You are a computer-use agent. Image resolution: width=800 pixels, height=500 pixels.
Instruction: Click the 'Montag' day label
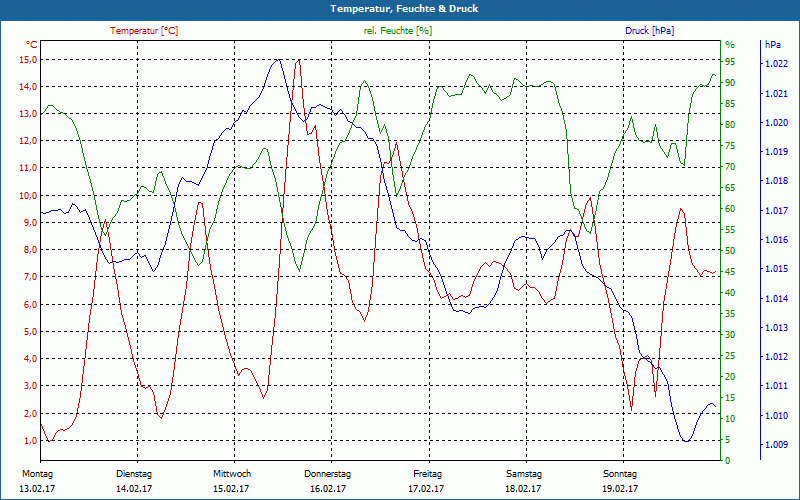(x=37, y=474)
